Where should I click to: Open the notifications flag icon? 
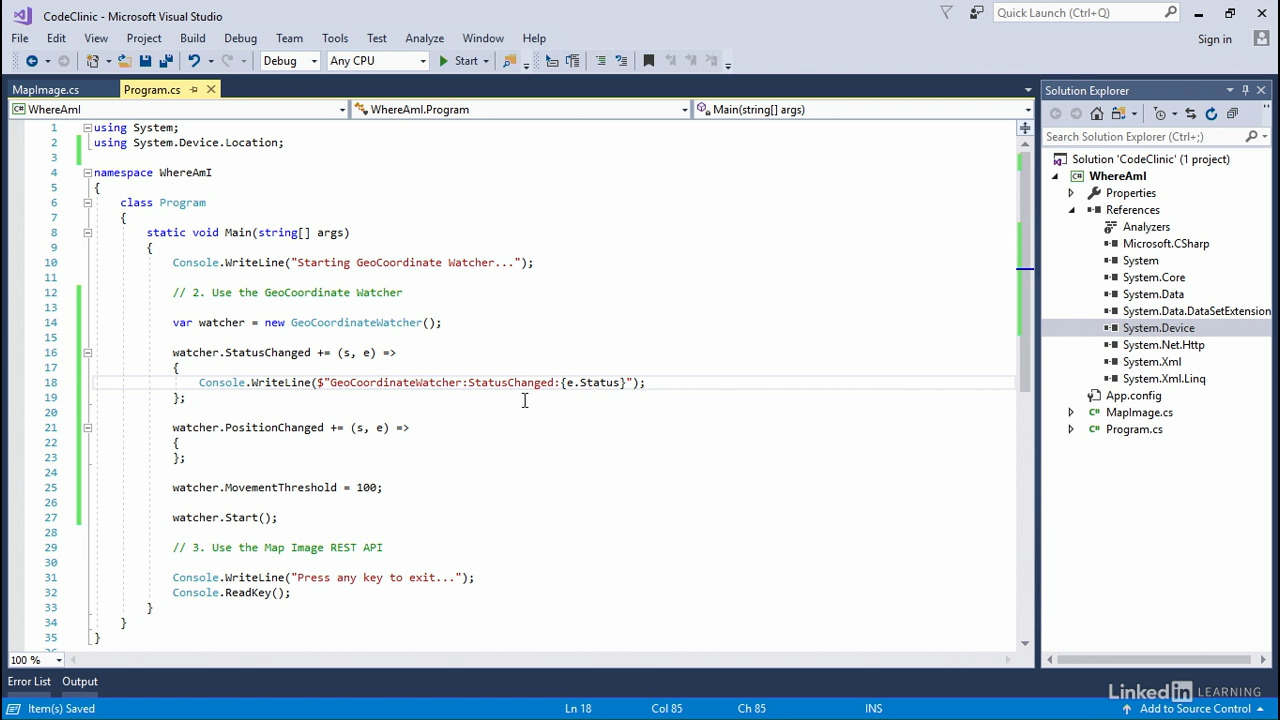(x=946, y=13)
